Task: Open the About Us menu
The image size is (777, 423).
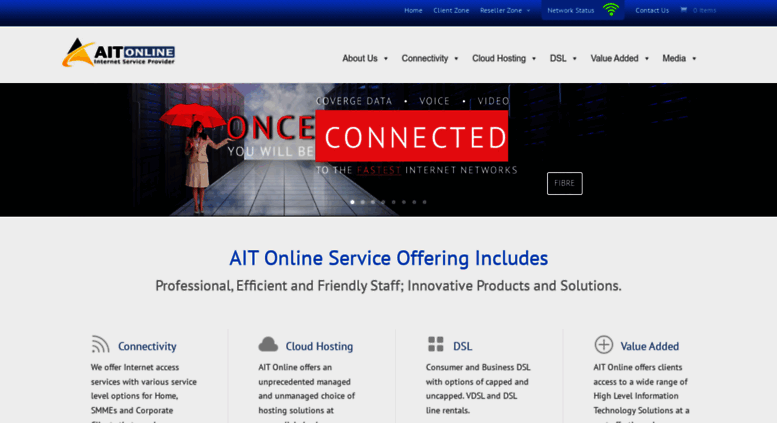Action: point(360,58)
